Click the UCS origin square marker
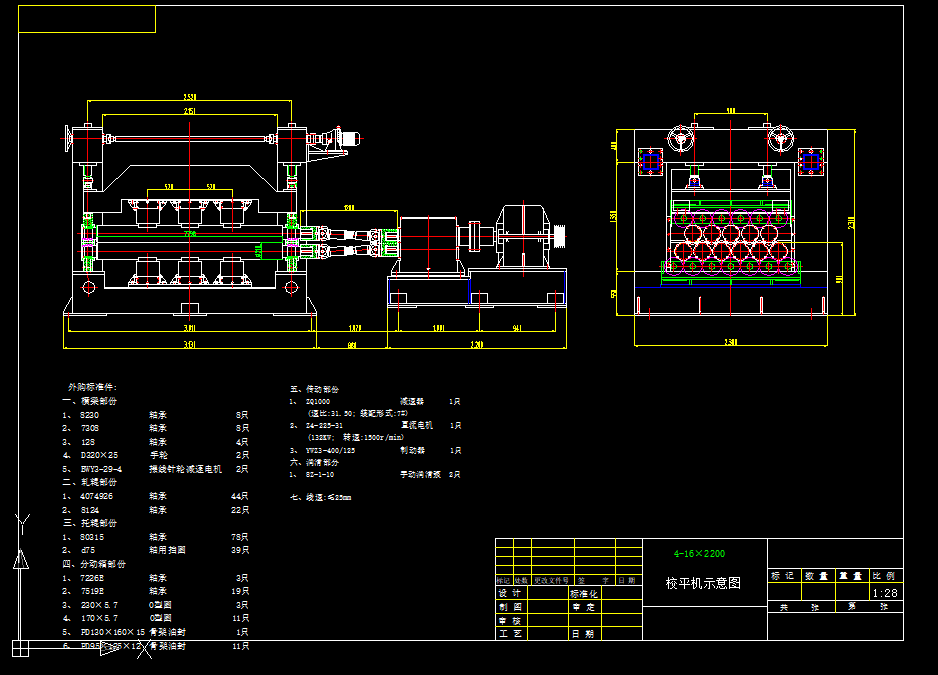 click(19, 648)
